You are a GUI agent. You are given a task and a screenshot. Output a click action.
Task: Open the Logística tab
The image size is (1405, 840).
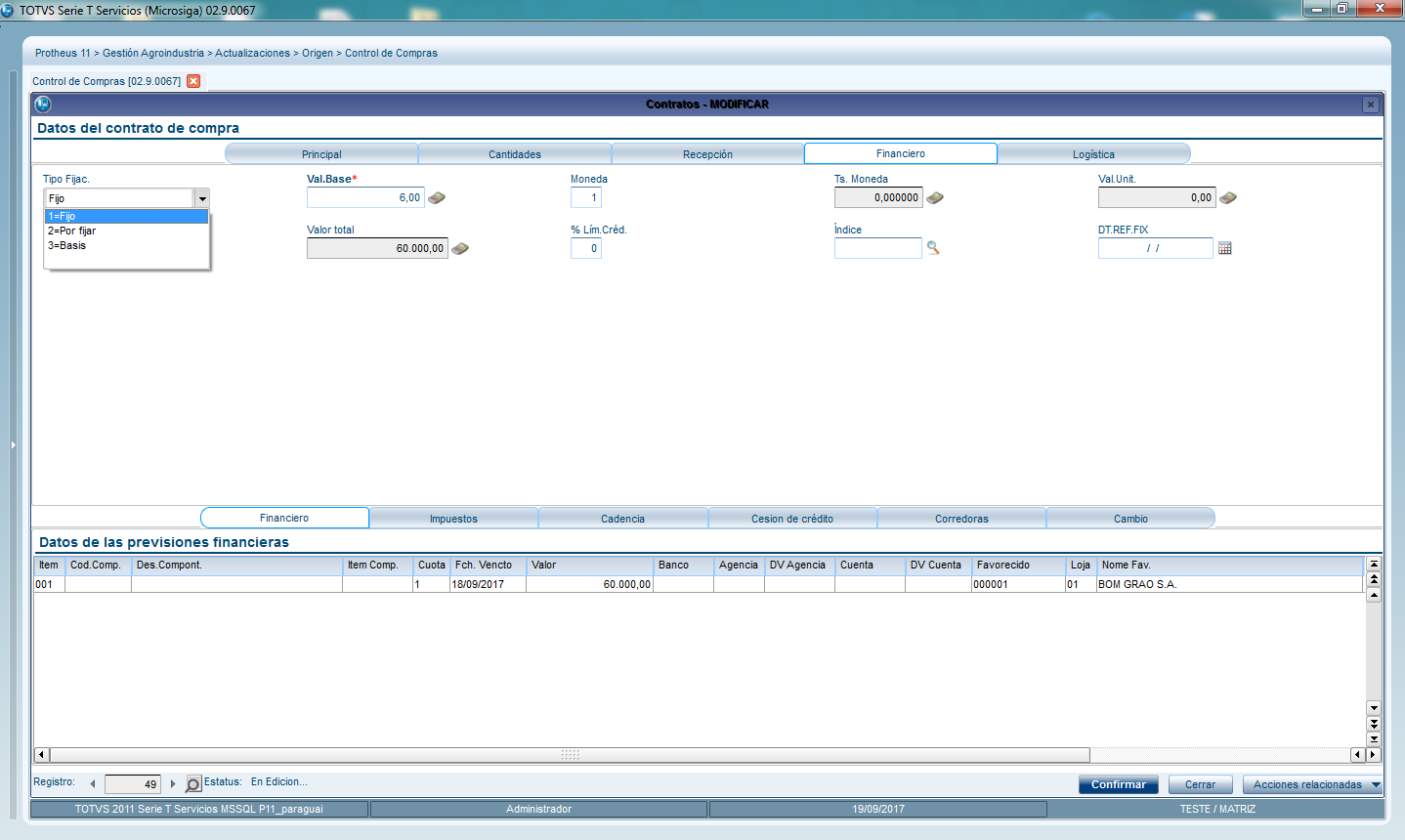click(1093, 154)
